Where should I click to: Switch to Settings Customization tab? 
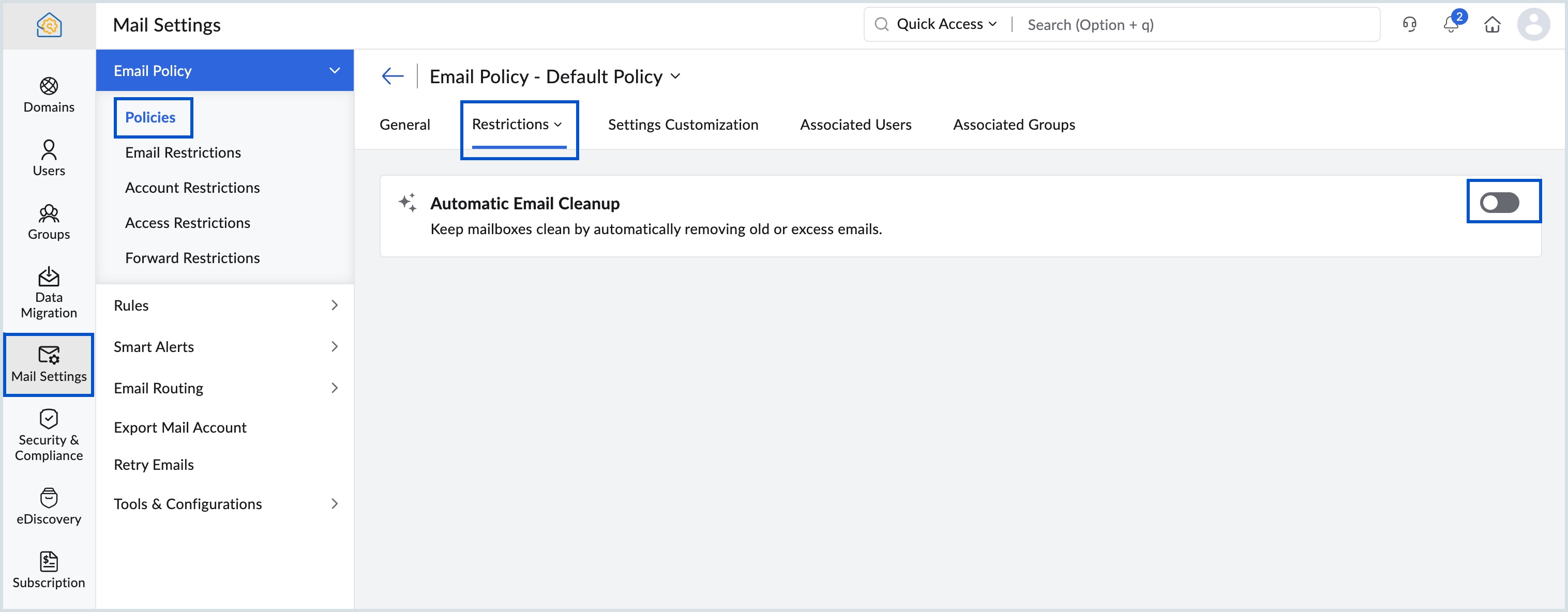point(683,125)
